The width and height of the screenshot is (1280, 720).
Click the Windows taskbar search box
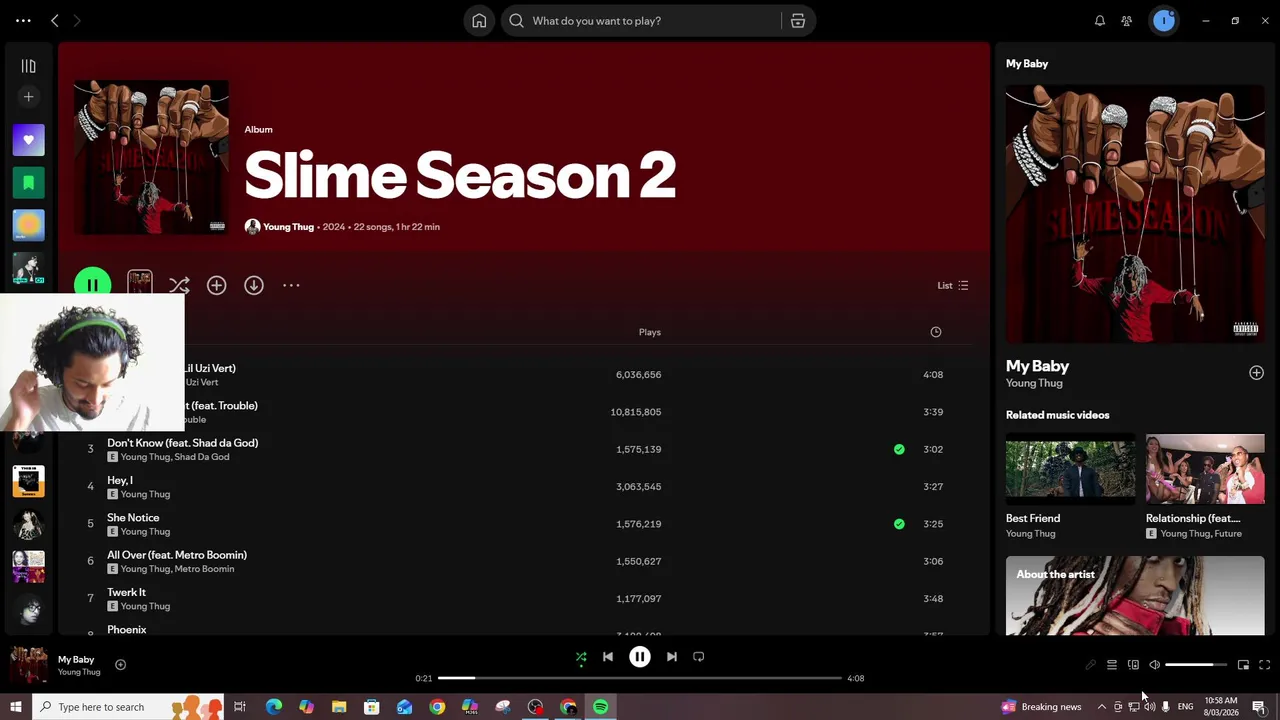[128, 707]
